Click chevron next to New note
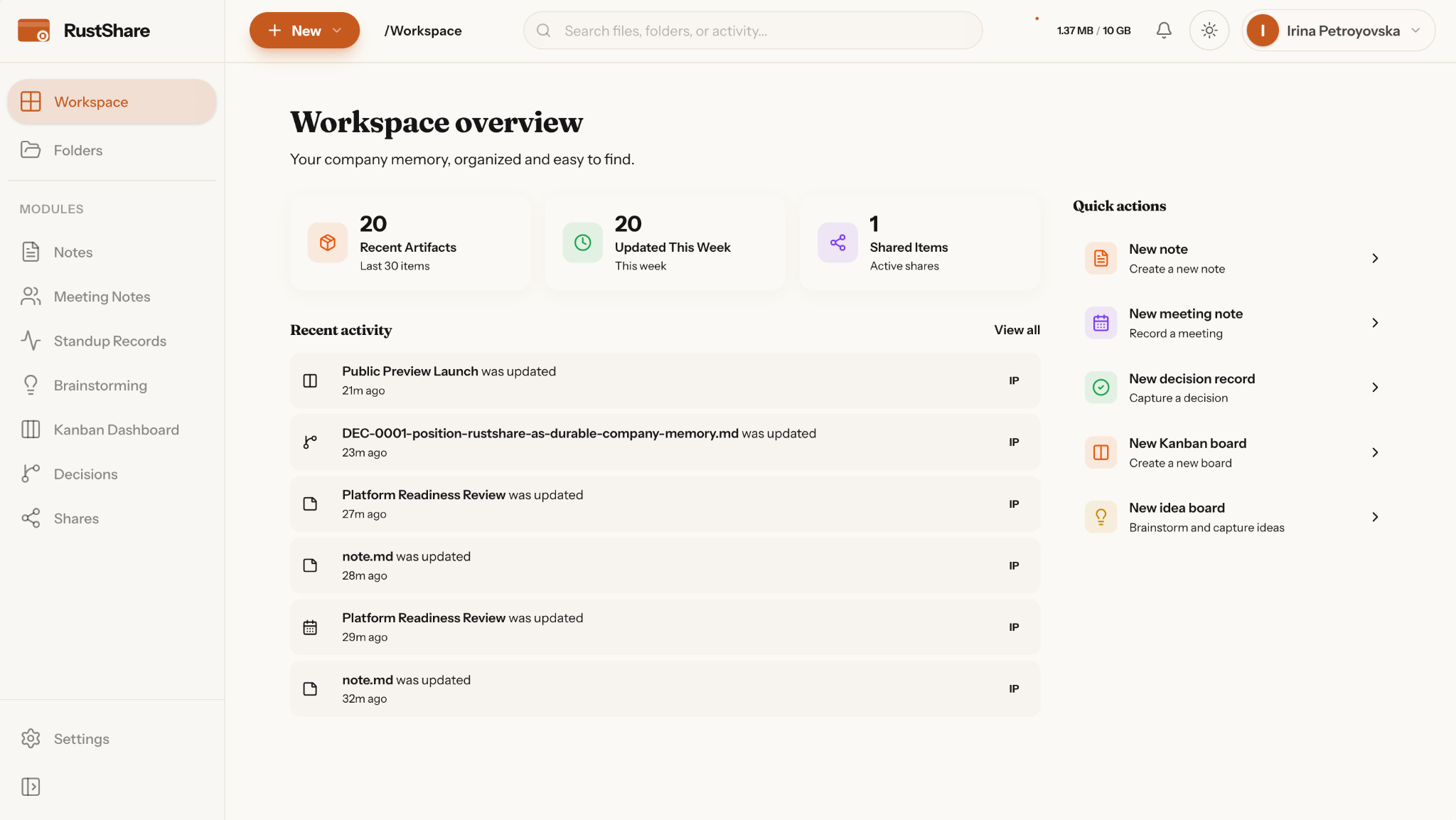The width and height of the screenshot is (1456, 820). pyautogui.click(x=1375, y=258)
